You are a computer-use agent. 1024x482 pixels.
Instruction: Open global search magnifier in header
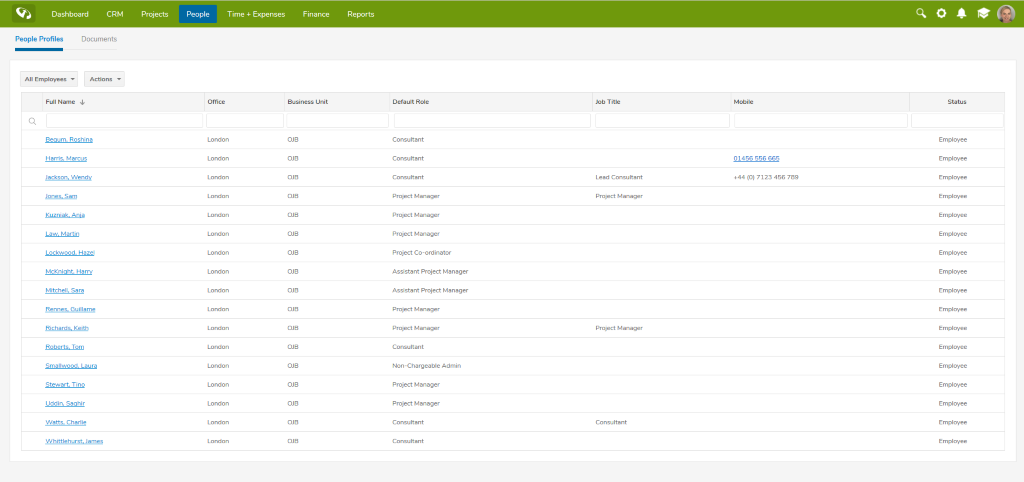point(921,14)
